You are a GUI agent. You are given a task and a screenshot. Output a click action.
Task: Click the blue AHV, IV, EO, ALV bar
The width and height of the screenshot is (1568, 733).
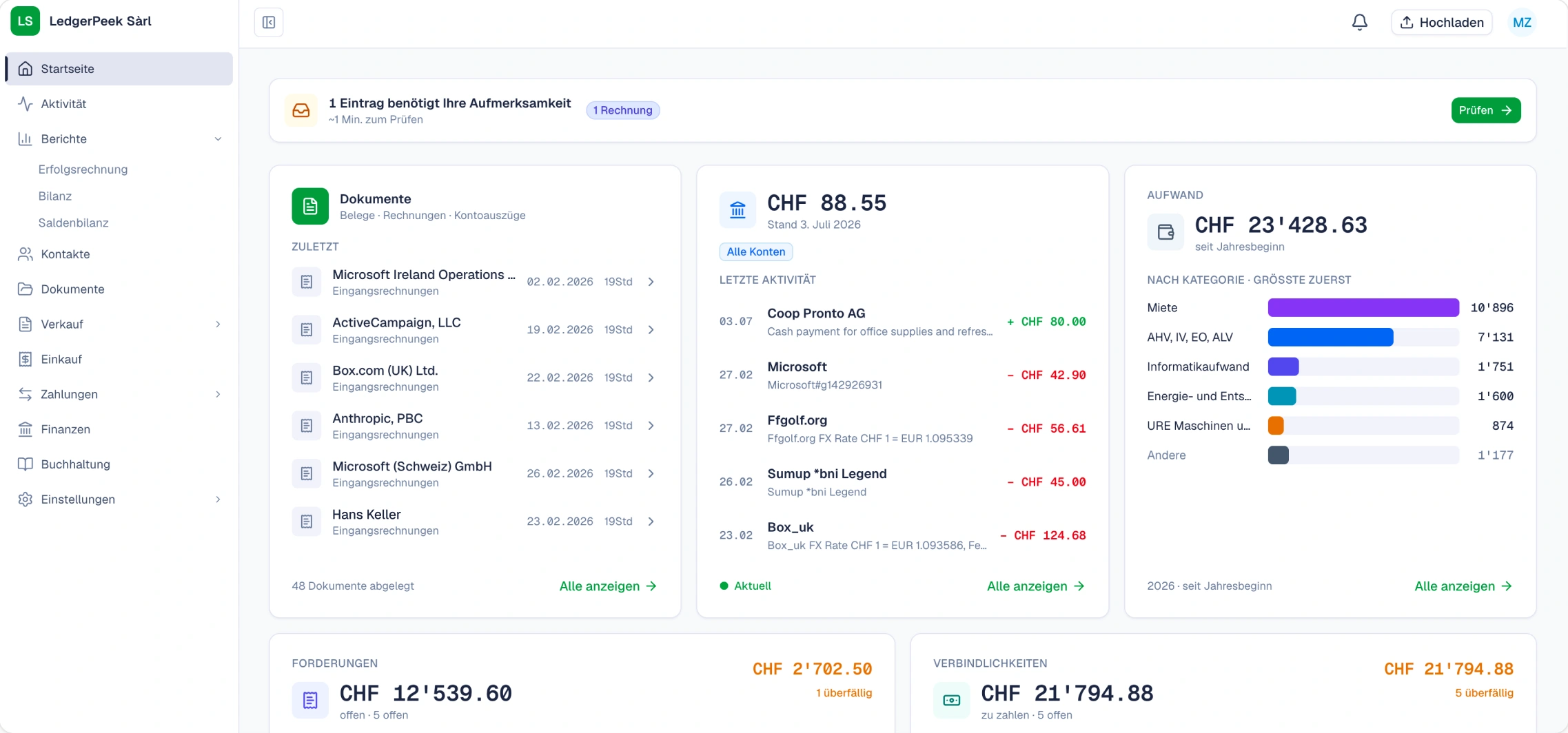tap(1330, 338)
